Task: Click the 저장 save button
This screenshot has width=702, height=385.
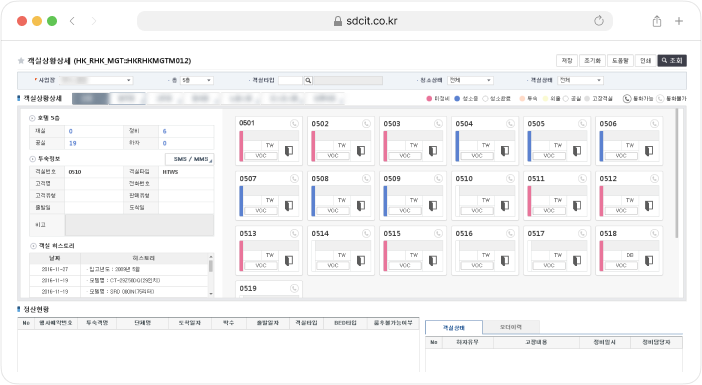Action: click(567, 60)
